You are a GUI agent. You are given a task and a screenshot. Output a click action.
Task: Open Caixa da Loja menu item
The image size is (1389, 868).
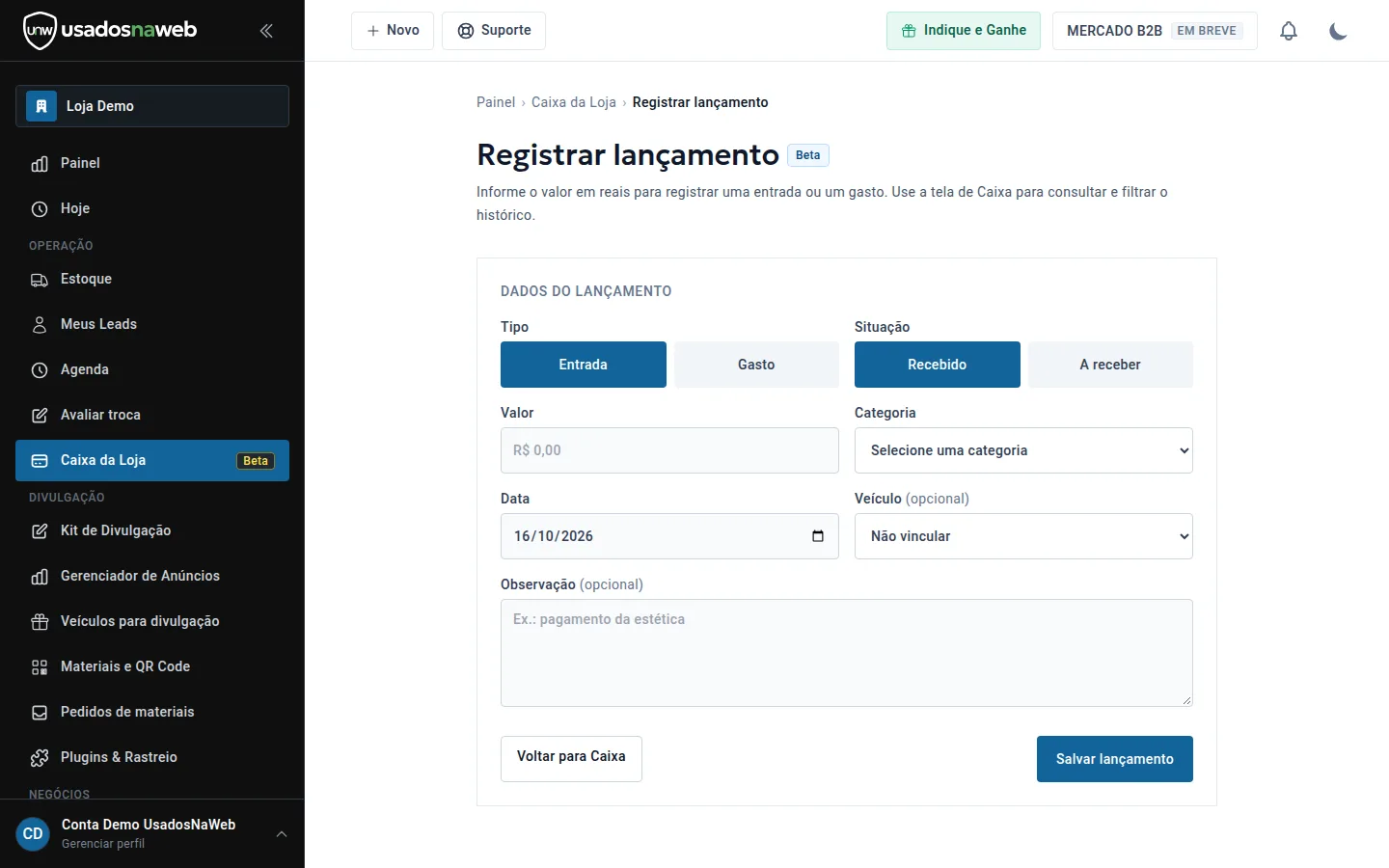tap(152, 461)
